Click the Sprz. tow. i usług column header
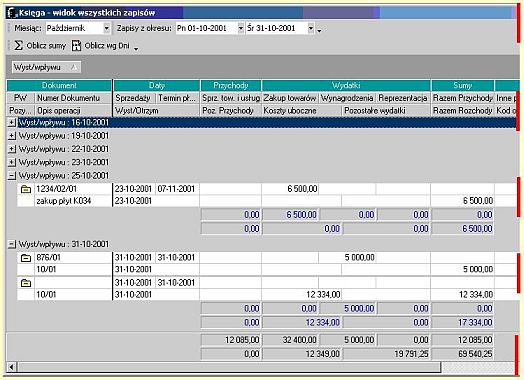Screen dimensions: 524x380 [231, 98]
